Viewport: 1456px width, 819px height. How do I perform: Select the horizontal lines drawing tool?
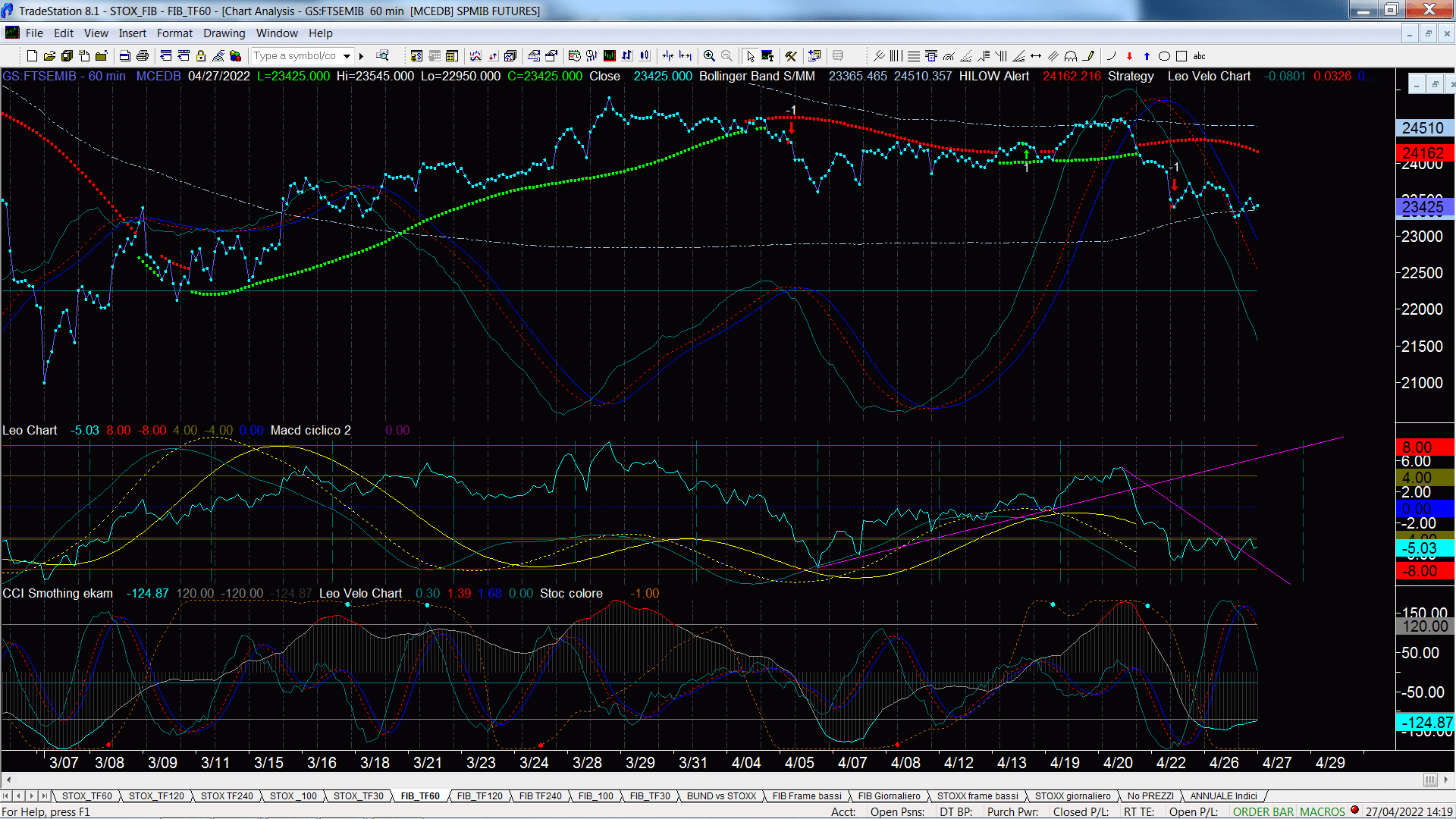(x=914, y=56)
